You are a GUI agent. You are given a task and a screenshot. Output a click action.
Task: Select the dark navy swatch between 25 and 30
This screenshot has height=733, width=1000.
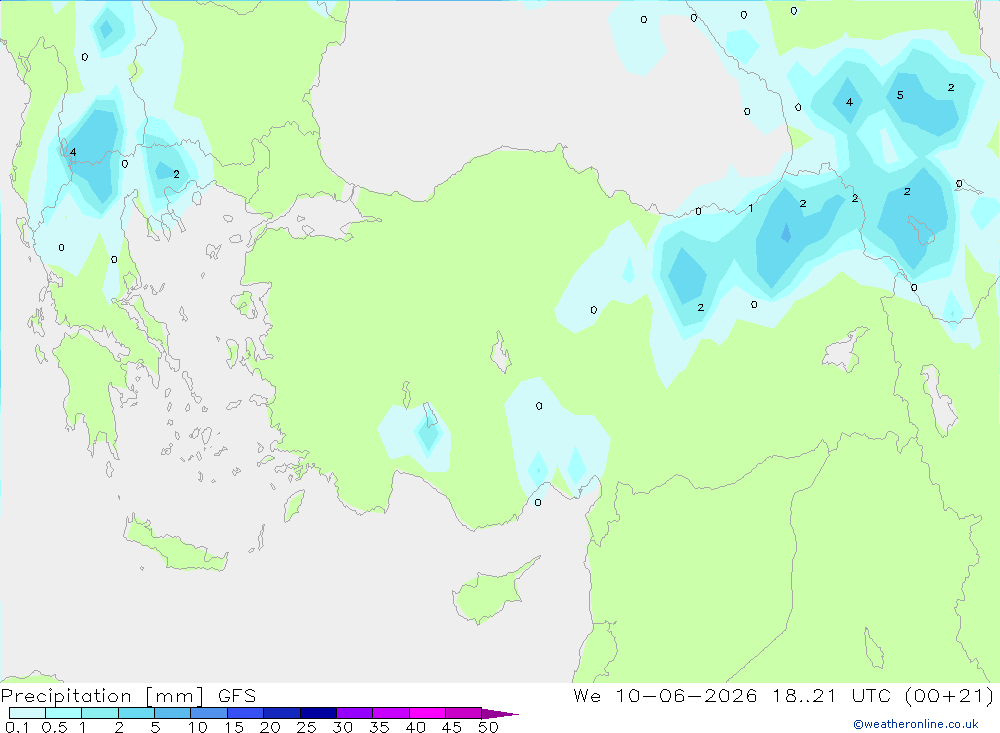(318, 713)
